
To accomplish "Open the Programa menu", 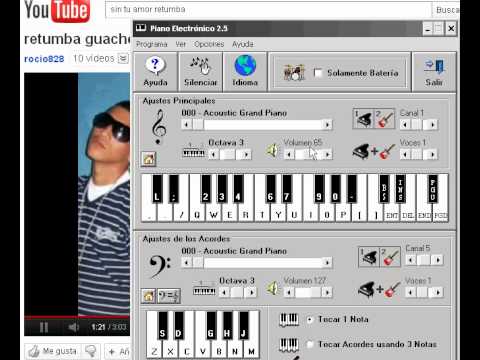I will point(152,44).
